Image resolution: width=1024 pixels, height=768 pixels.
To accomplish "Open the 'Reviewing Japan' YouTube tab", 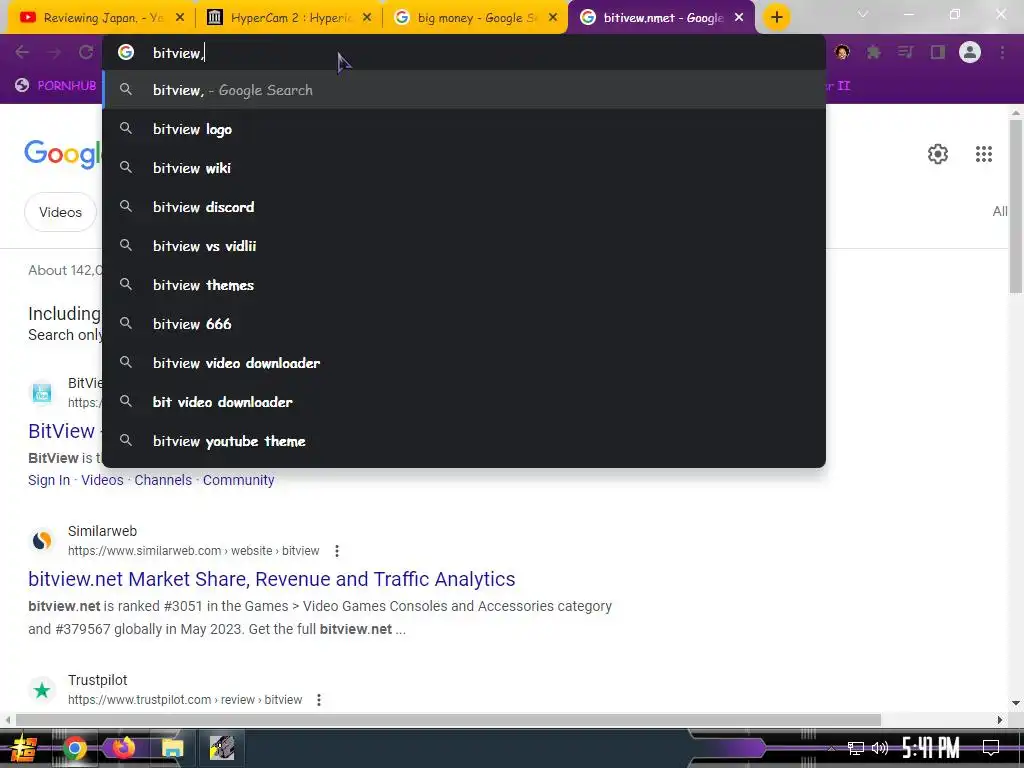I will pos(101,18).
